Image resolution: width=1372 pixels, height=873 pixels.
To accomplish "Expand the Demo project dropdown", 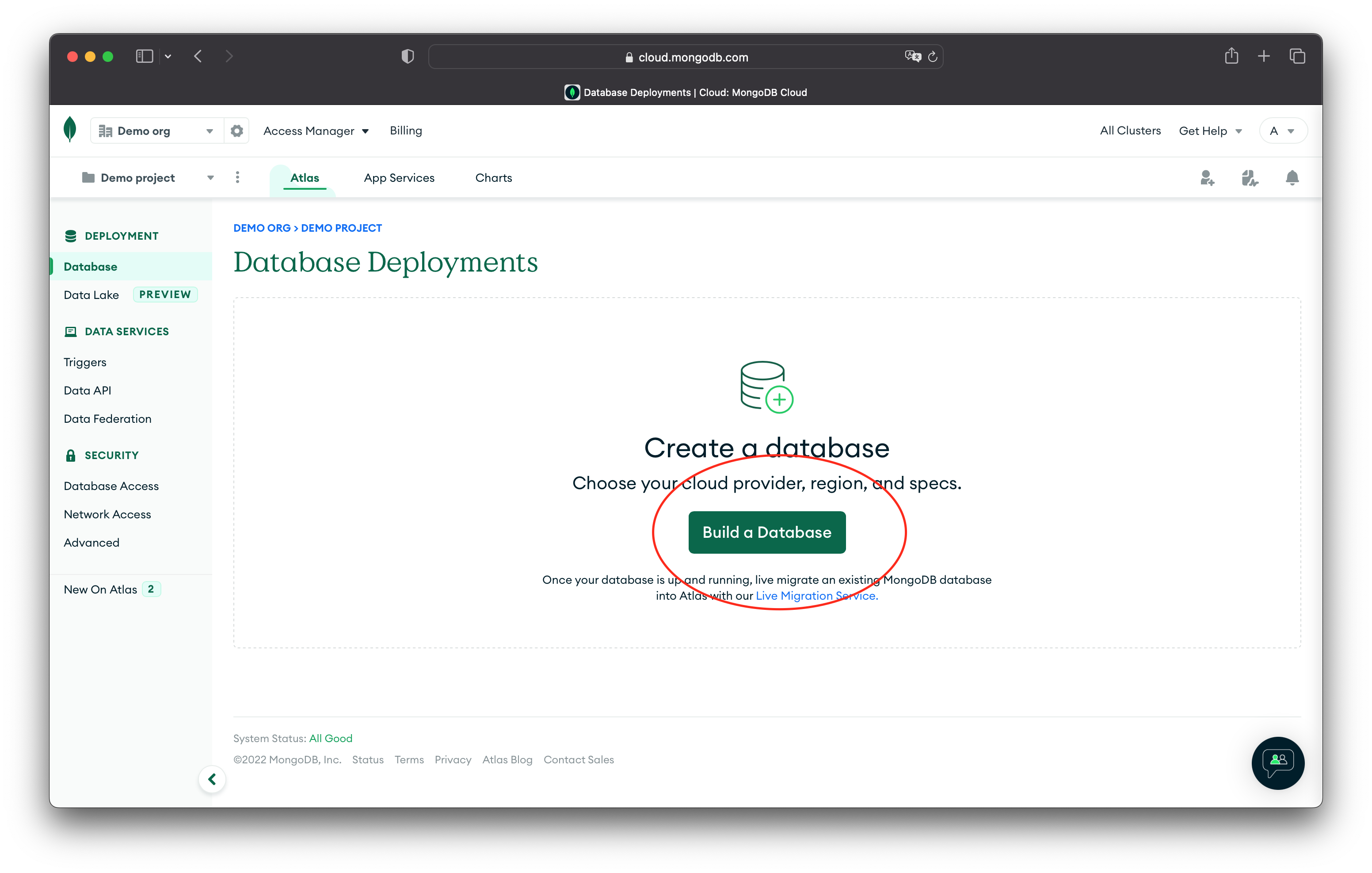I will click(211, 178).
